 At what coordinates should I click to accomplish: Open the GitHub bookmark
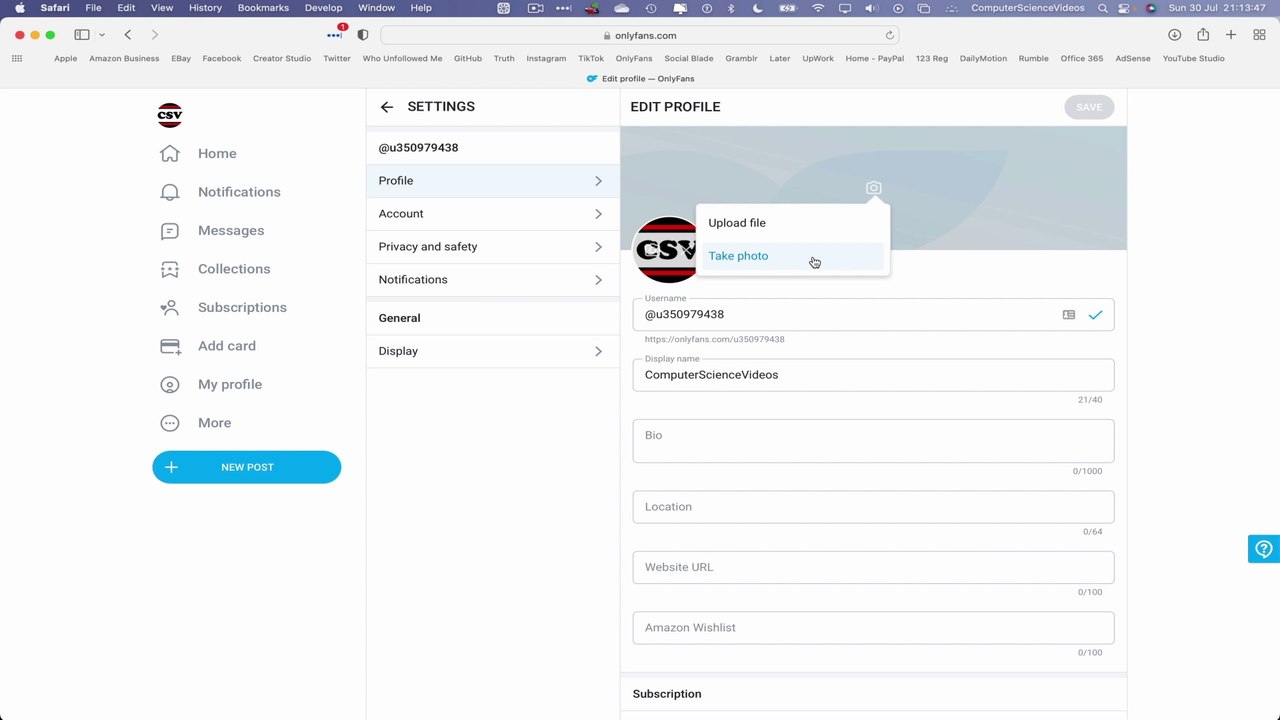pyautogui.click(x=468, y=58)
